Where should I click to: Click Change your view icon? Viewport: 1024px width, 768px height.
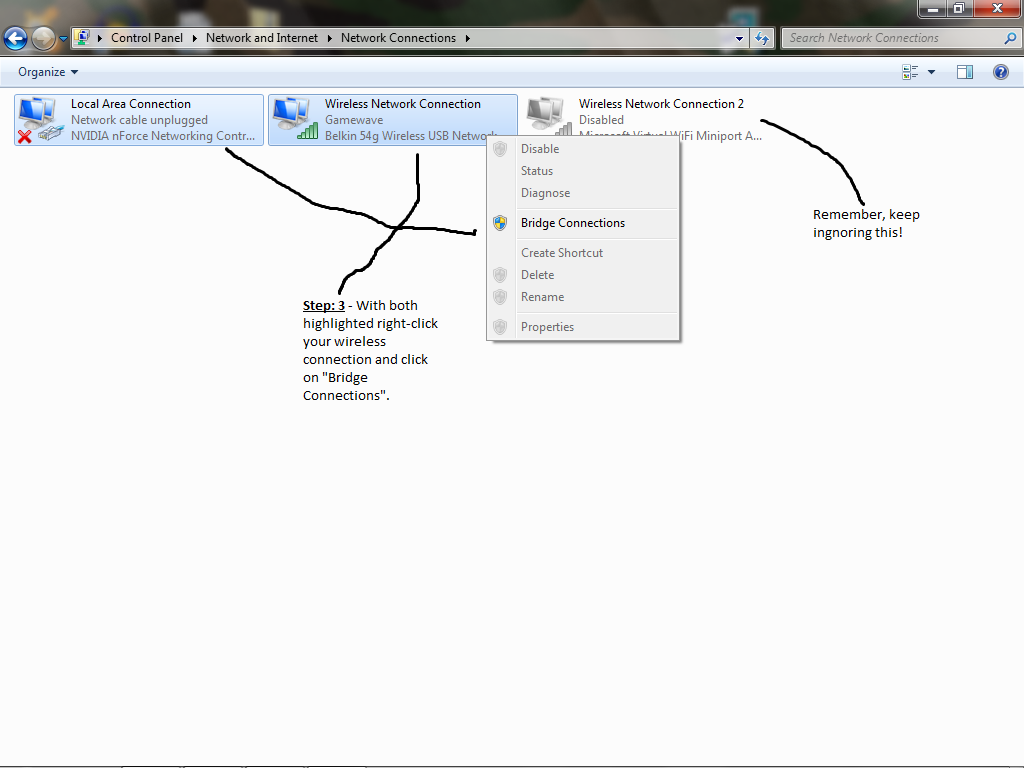(x=910, y=72)
